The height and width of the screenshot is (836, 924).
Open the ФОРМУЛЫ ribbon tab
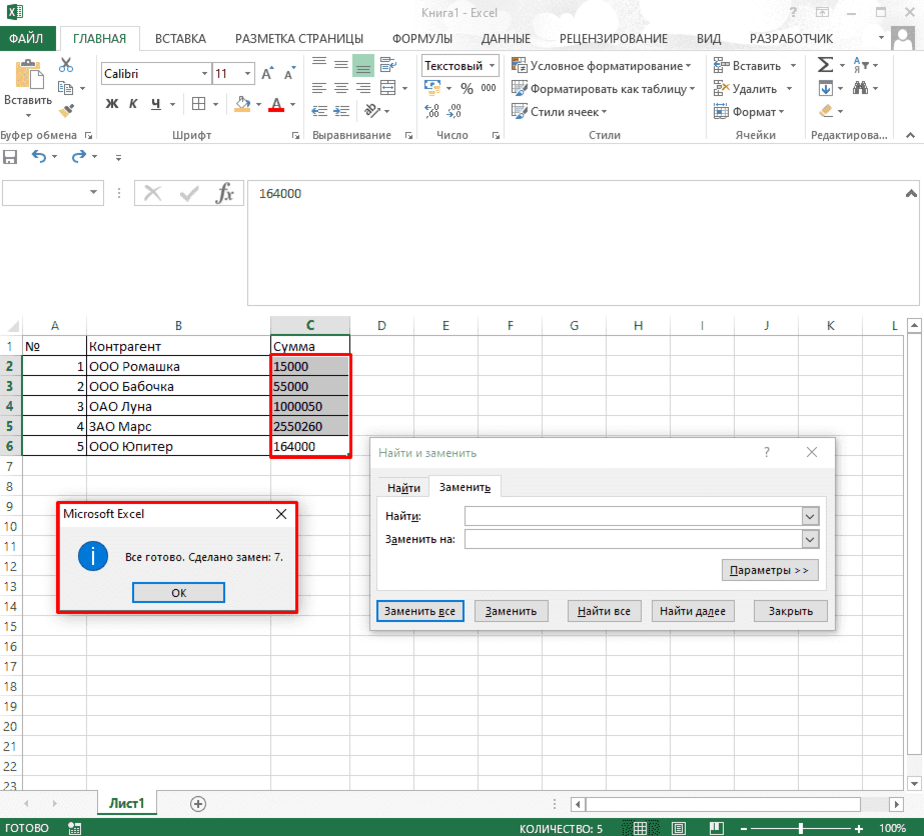click(422, 39)
